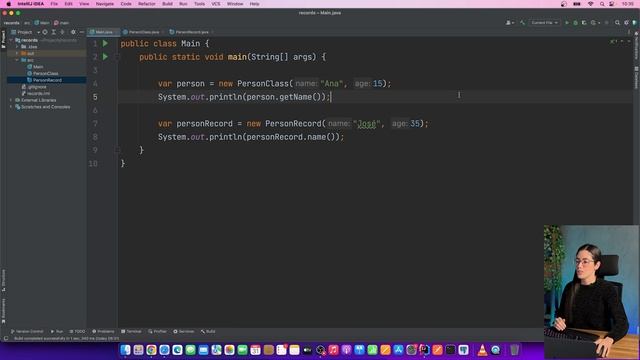Open the Main.java editor tab
Screen dimensions: 640x360
point(103,32)
